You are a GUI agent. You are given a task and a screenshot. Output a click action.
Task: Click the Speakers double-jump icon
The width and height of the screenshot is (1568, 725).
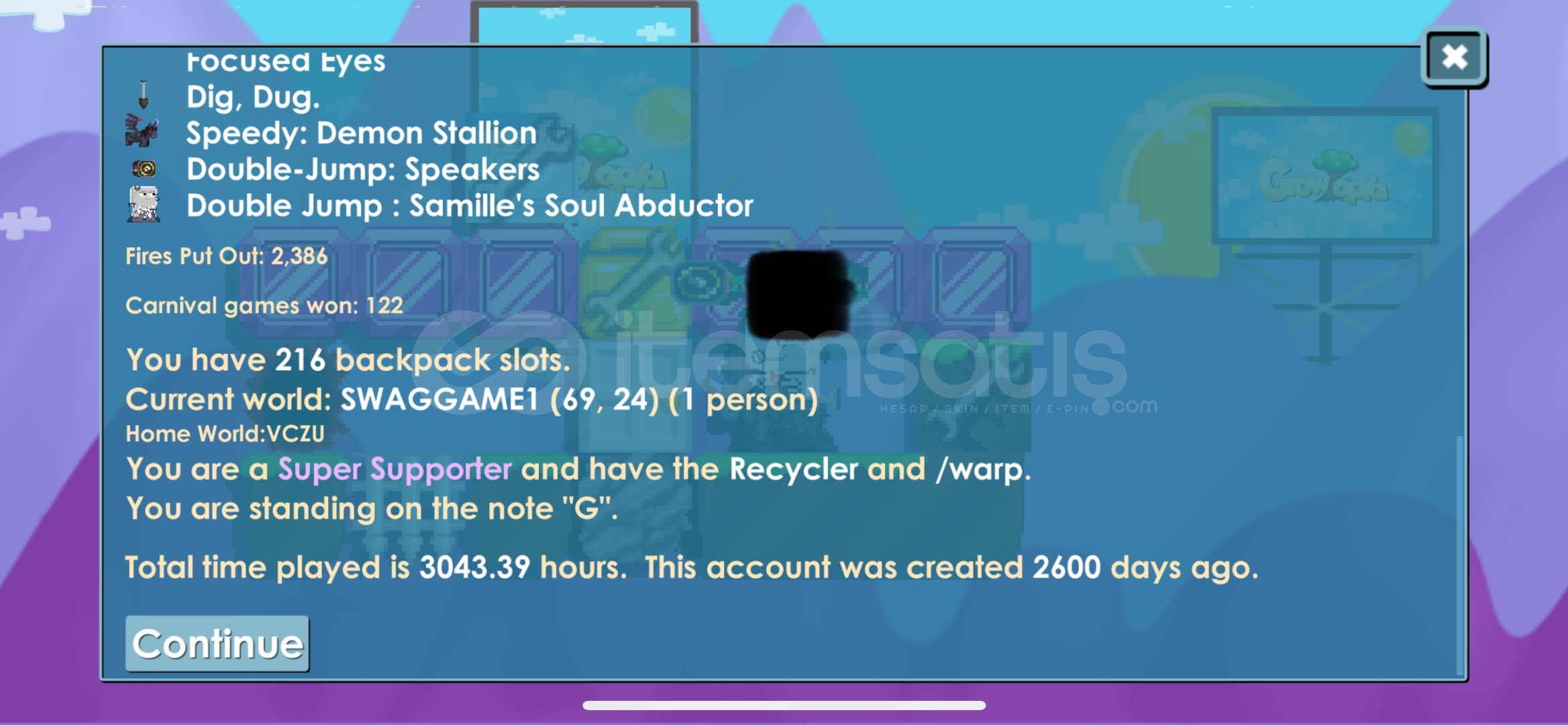pyautogui.click(x=144, y=168)
